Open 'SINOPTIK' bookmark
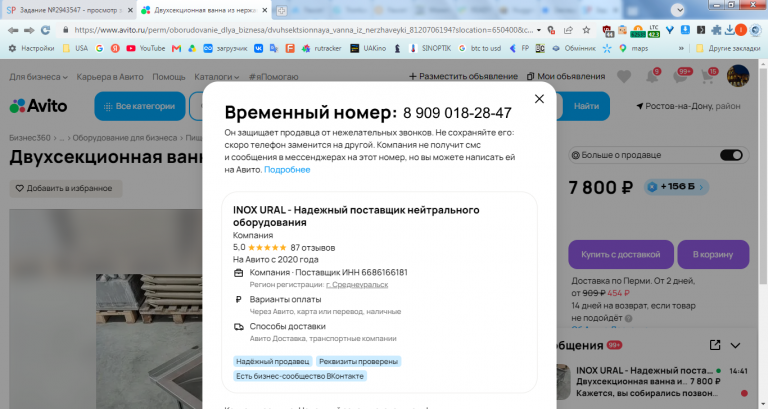This screenshot has width=768, height=409. [430, 48]
